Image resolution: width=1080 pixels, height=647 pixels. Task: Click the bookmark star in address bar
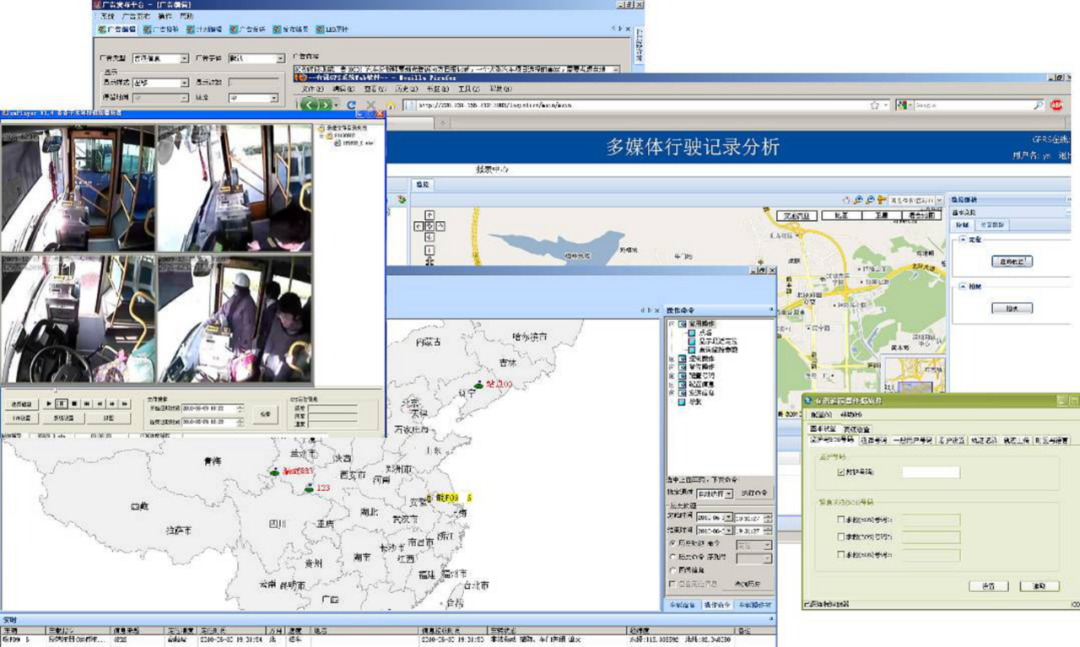coord(874,104)
